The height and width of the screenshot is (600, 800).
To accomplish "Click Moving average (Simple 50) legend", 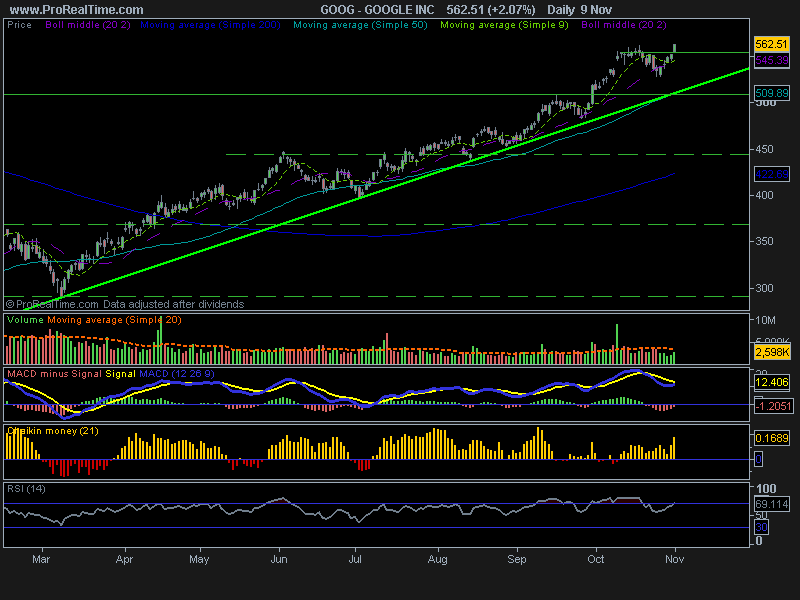I will 360,24.
